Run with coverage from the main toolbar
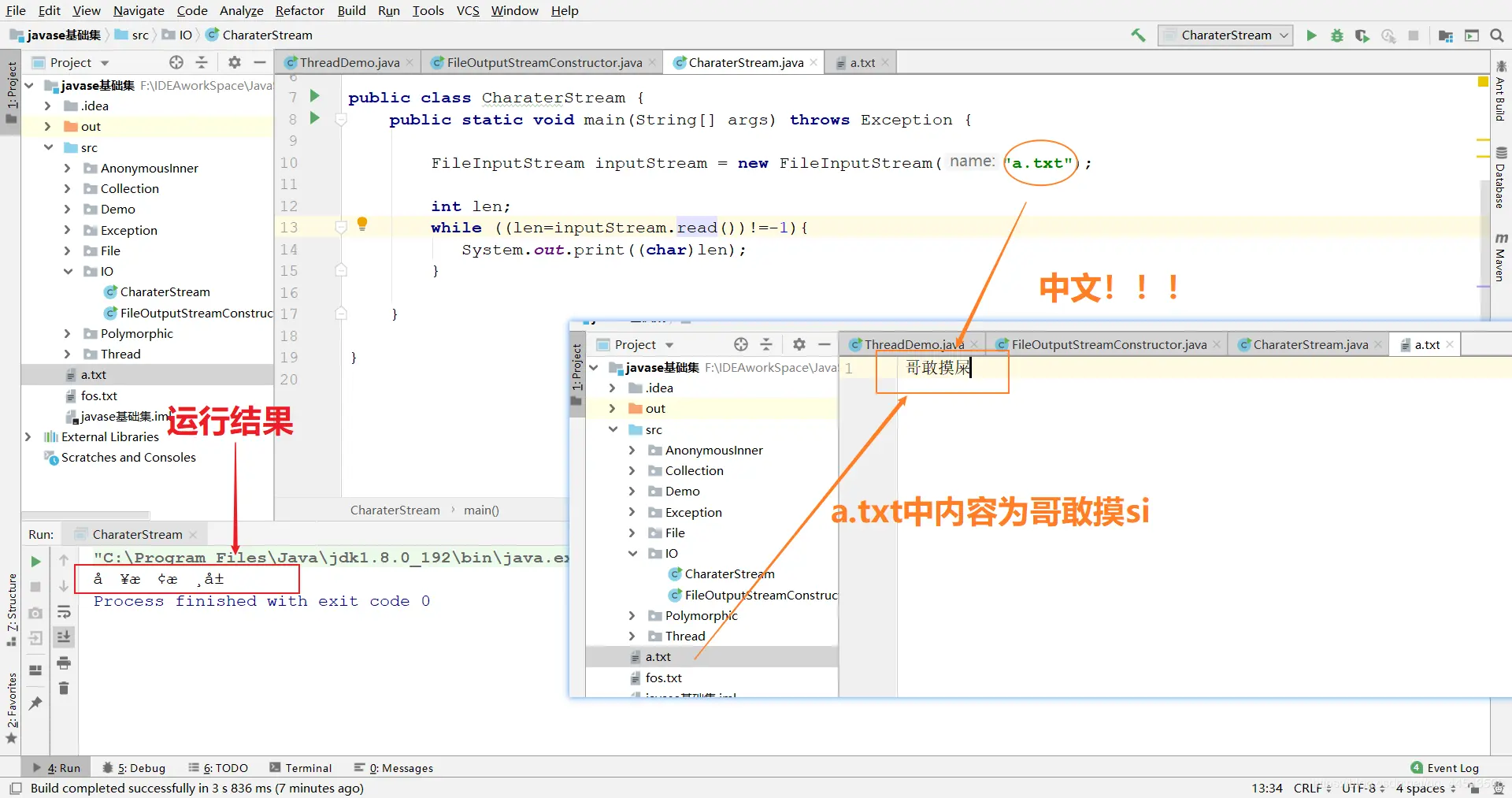This screenshot has height=798, width=1512. (1362, 35)
